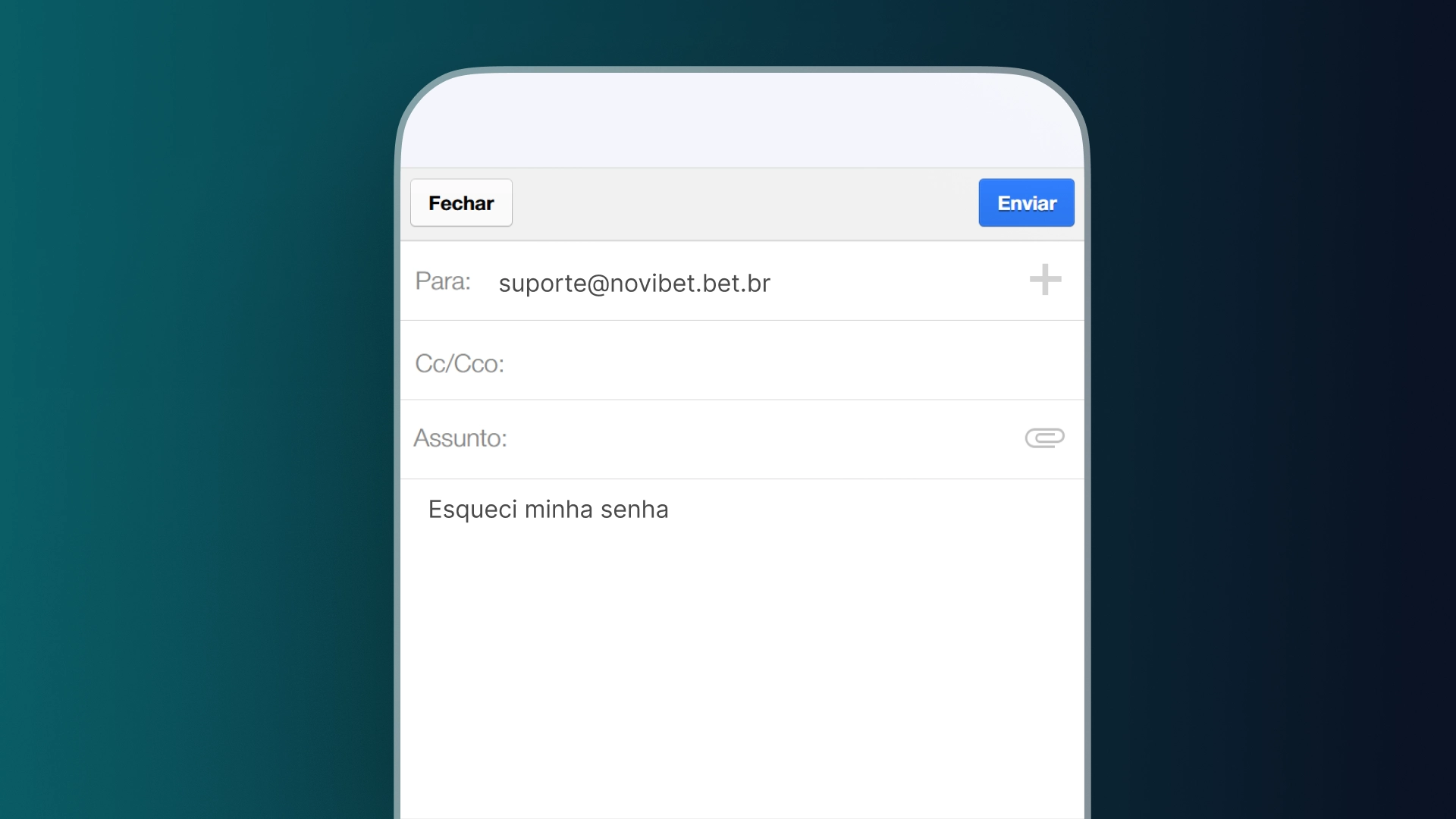Click blank Para field space after the address

click(x=895, y=283)
